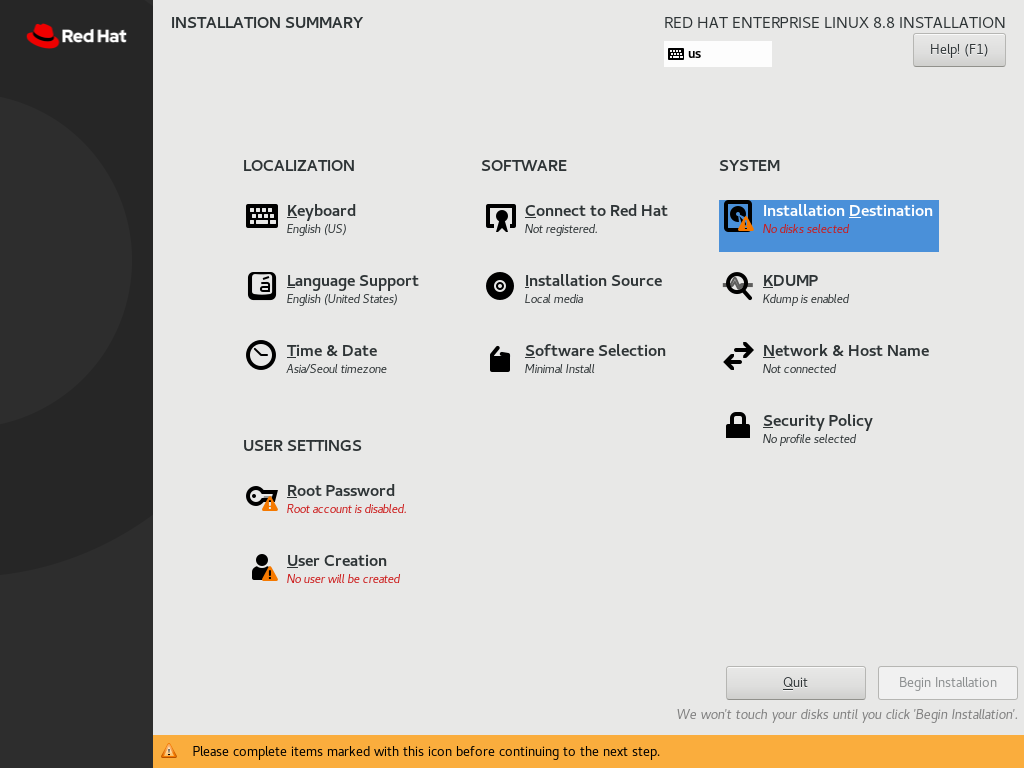Select Installation Destination title
The height and width of the screenshot is (768, 1024).
click(x=848, y=211)
